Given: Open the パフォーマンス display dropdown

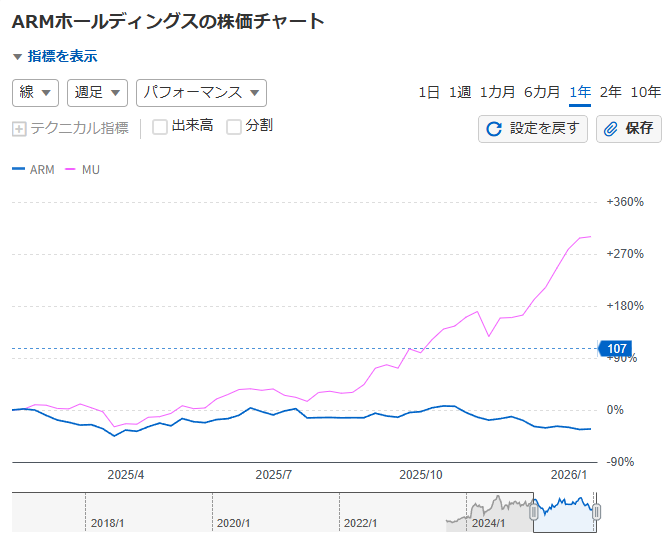Looking at the screenshot, I should pos(202,92).
